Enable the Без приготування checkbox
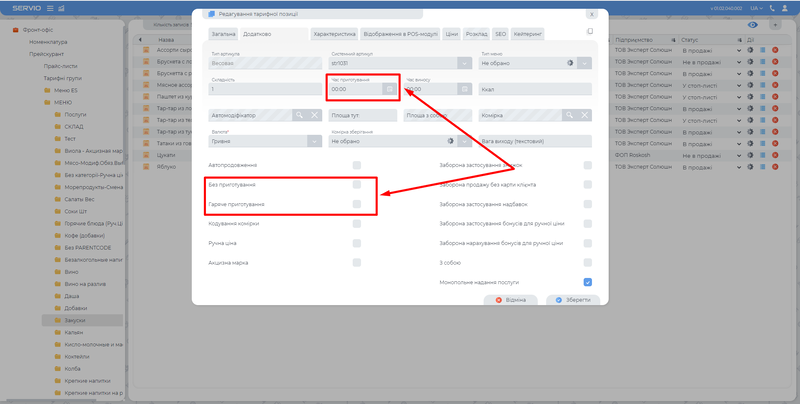 point(357,185)
